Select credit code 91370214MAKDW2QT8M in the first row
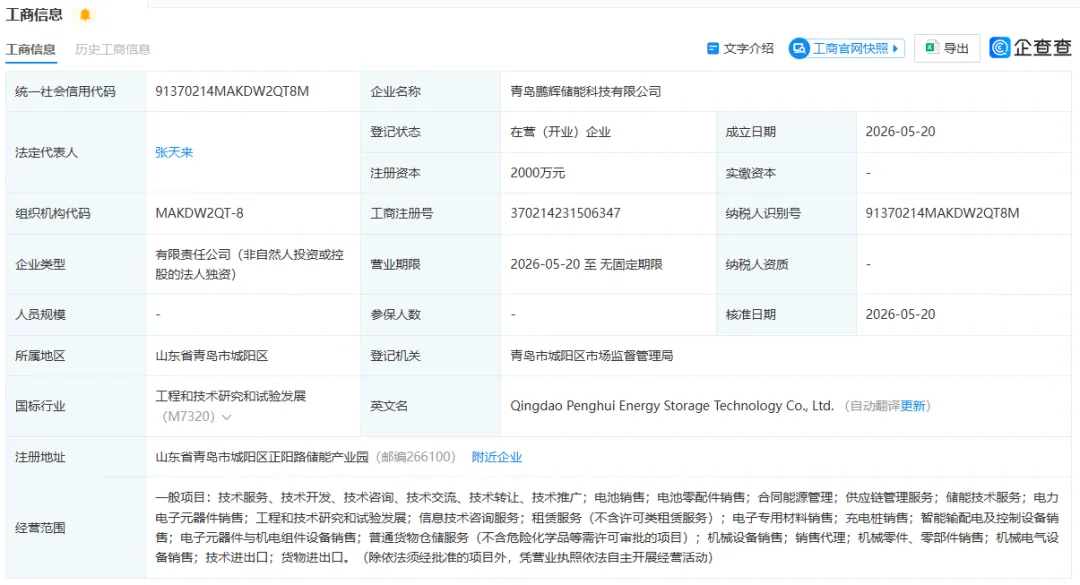 coord(232,91)
